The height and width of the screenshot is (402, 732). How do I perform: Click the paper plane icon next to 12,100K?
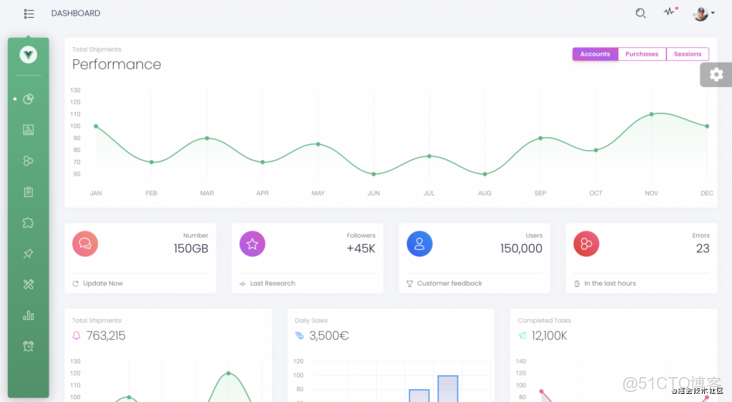[x=522, y=336]
